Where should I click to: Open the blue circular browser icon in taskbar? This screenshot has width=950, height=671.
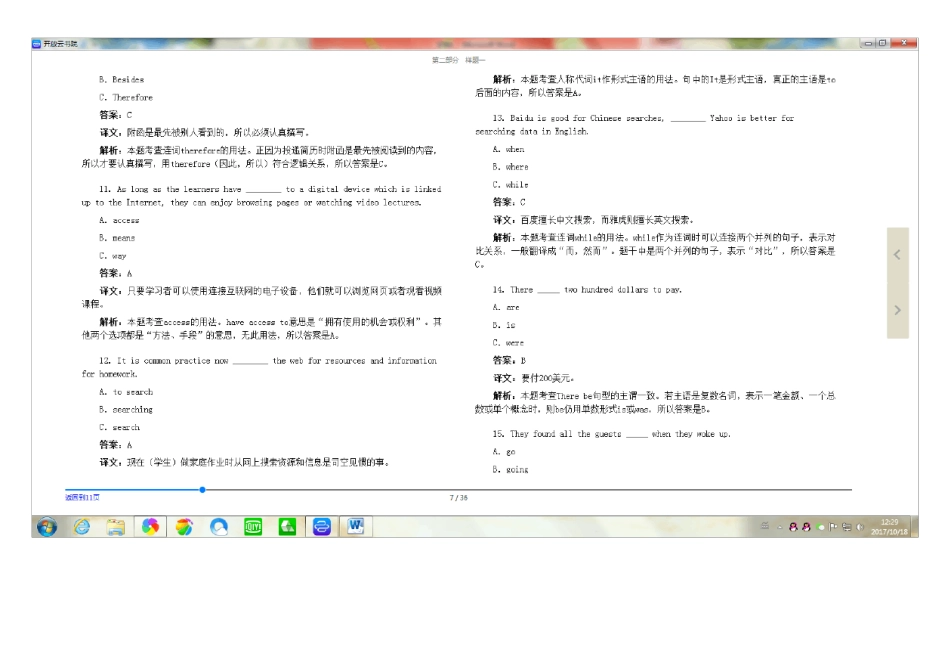(x=219, y=527)
